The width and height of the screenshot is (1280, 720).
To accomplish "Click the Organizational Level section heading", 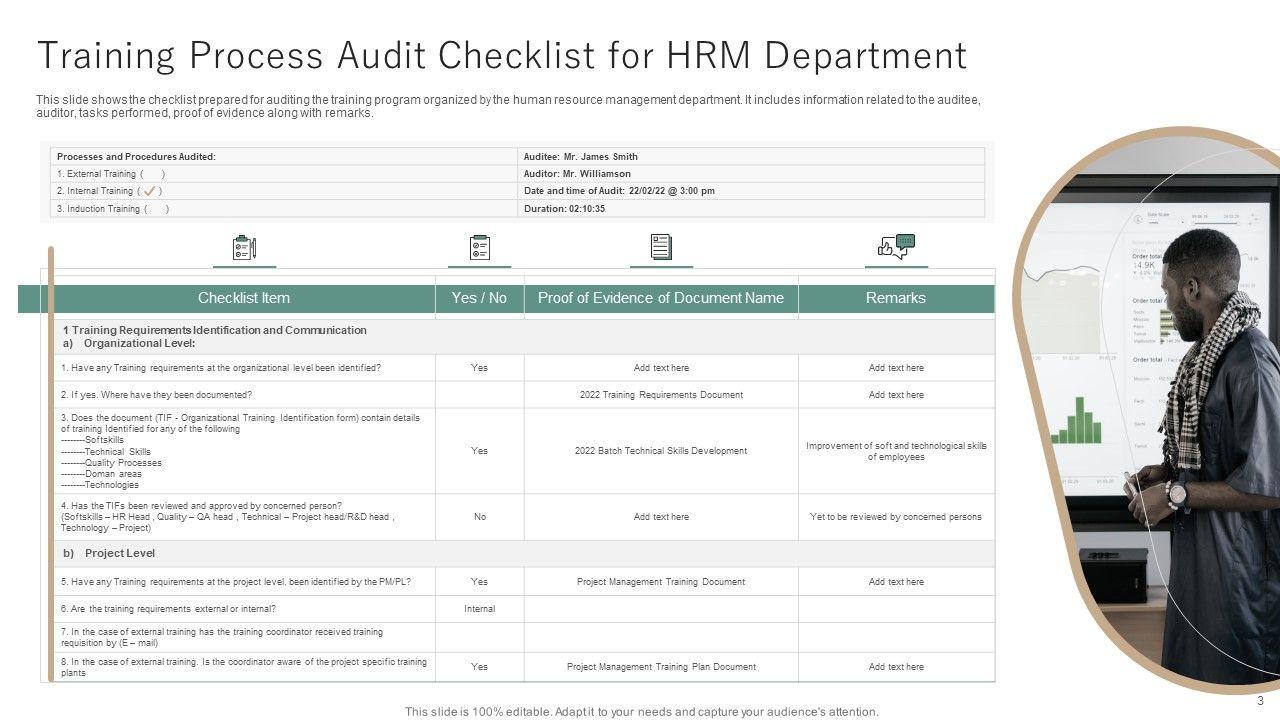I will pos(140,343).
